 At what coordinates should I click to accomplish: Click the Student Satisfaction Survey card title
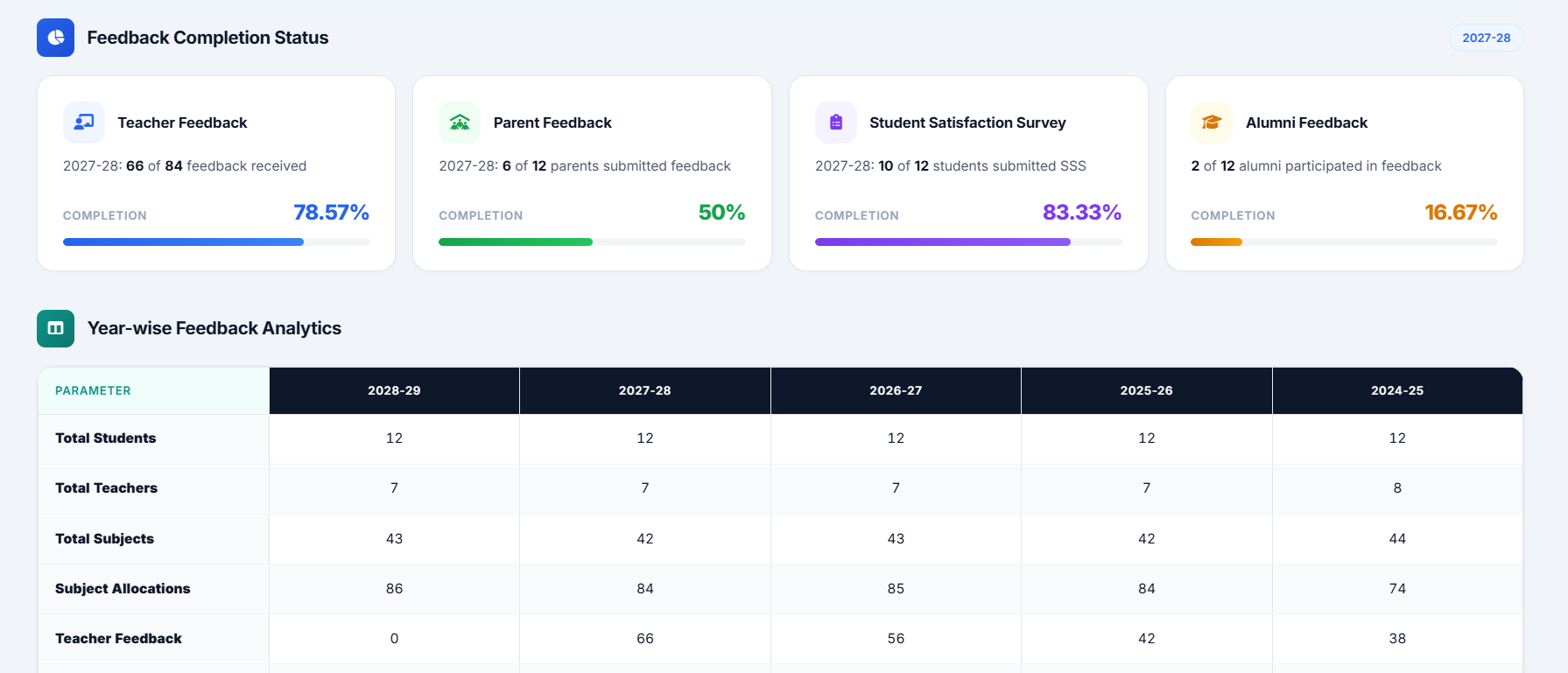pyautogui.click(x=967, y=123)
